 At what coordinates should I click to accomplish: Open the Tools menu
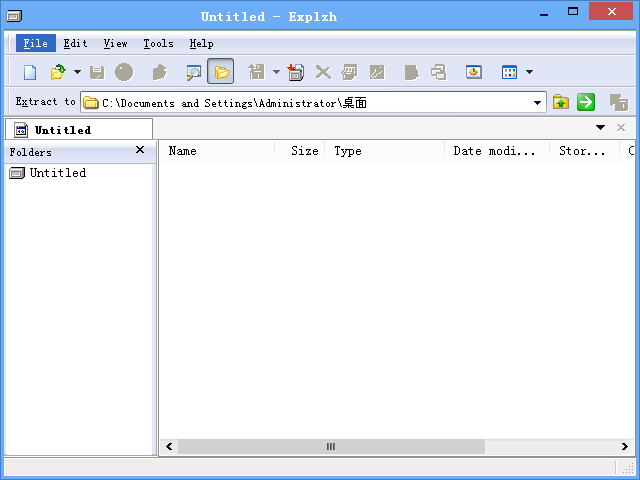pos(158,44)
